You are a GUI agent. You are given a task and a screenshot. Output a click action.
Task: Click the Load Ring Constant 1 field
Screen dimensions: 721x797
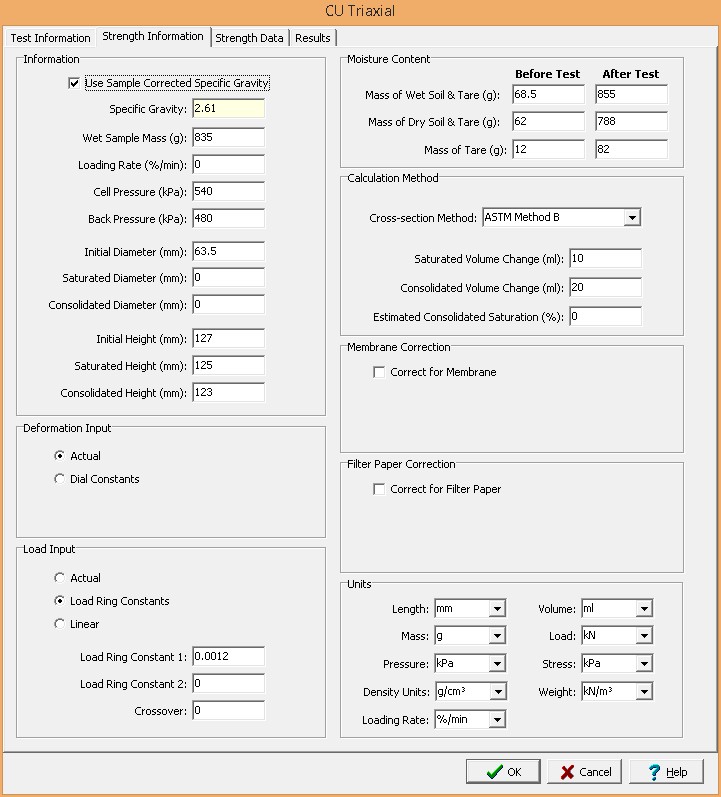click(x=228, y=657)
